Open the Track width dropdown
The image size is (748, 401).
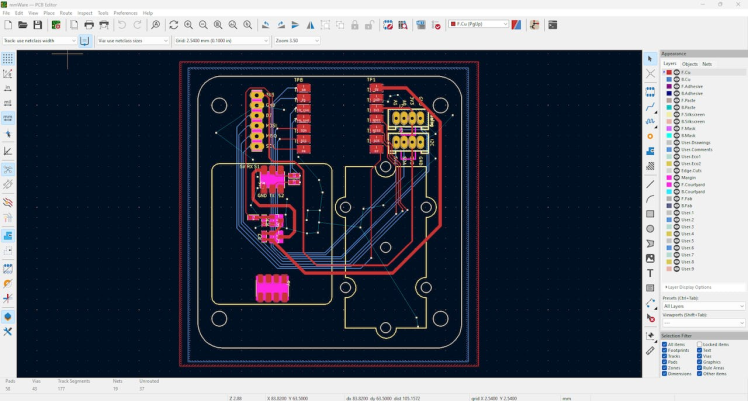click(40, 40)
